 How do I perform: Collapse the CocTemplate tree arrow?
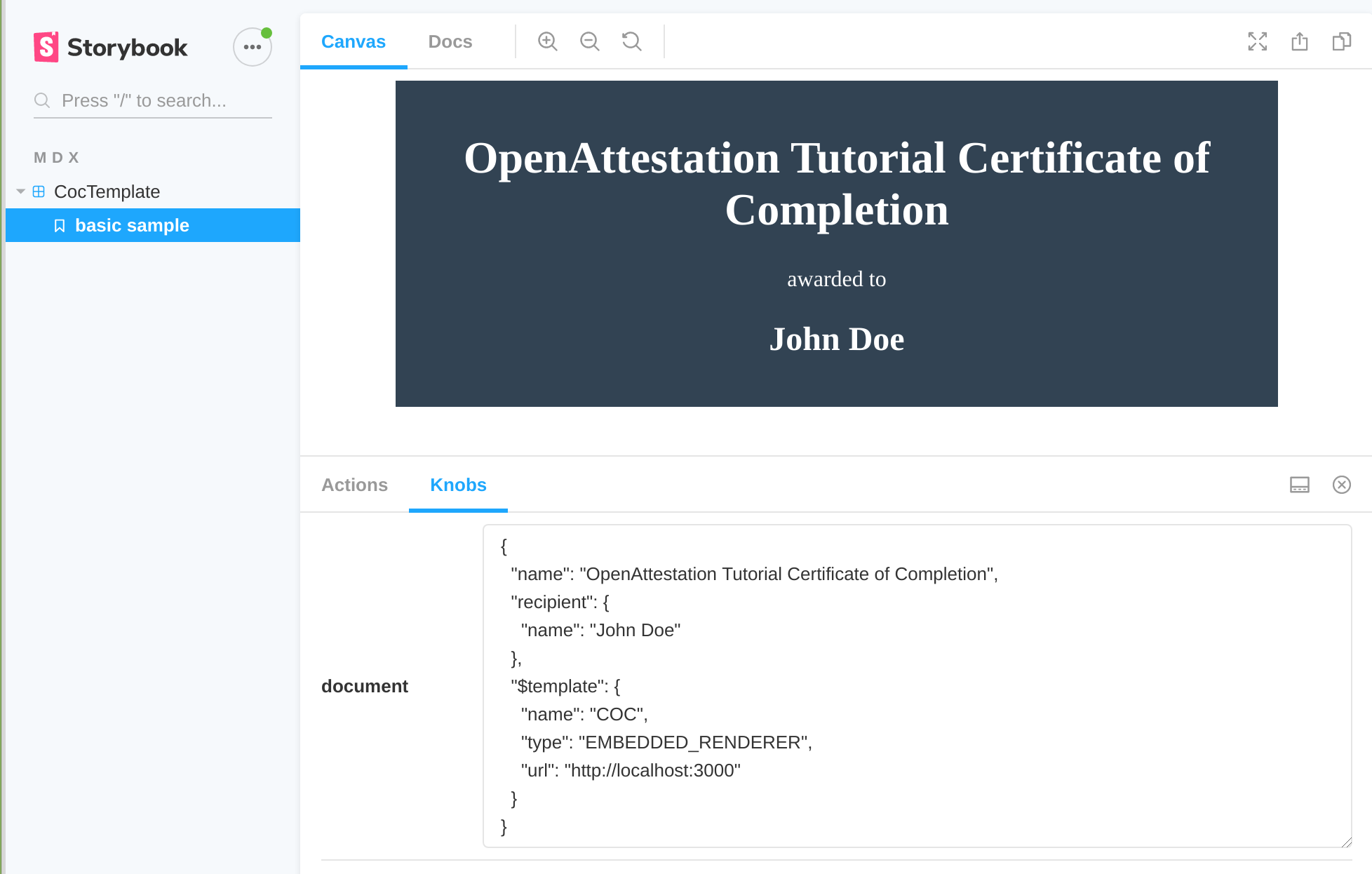pyautogui.click(x=21, y=191)
